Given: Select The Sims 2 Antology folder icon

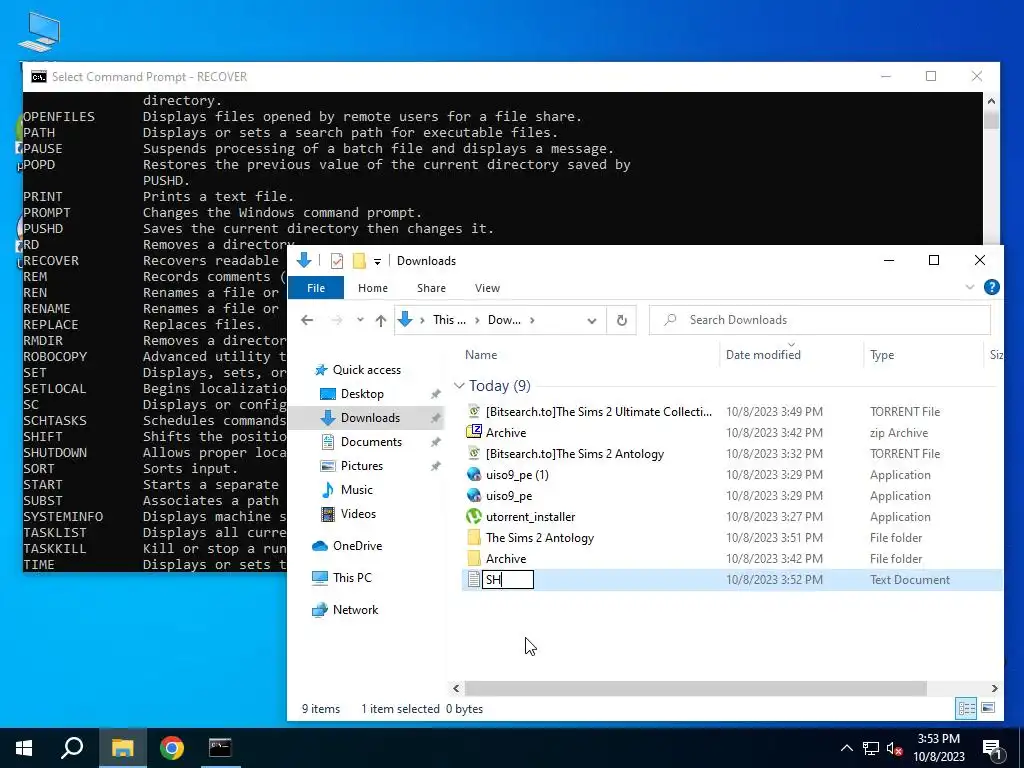Looking at the screenshot, I should 474,537.
